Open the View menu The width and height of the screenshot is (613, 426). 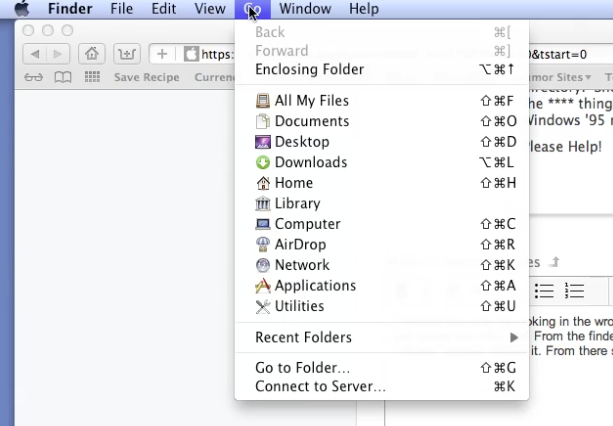tap(210, 9)
